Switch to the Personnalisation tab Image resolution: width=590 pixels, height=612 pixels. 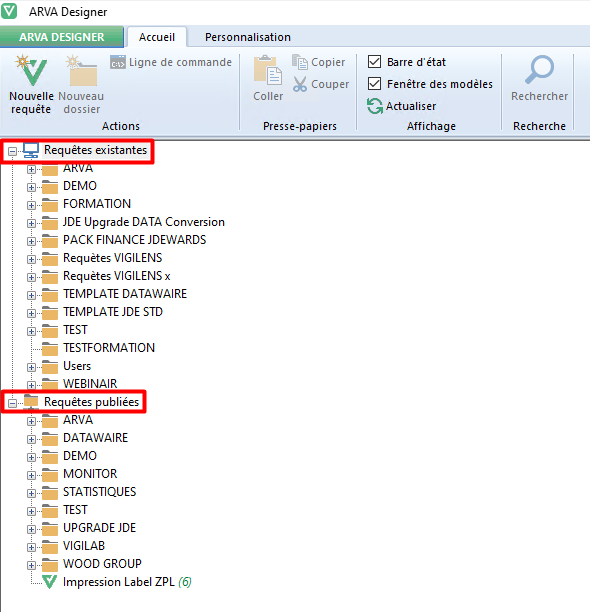pyautogui.click(x=248, y=37)
